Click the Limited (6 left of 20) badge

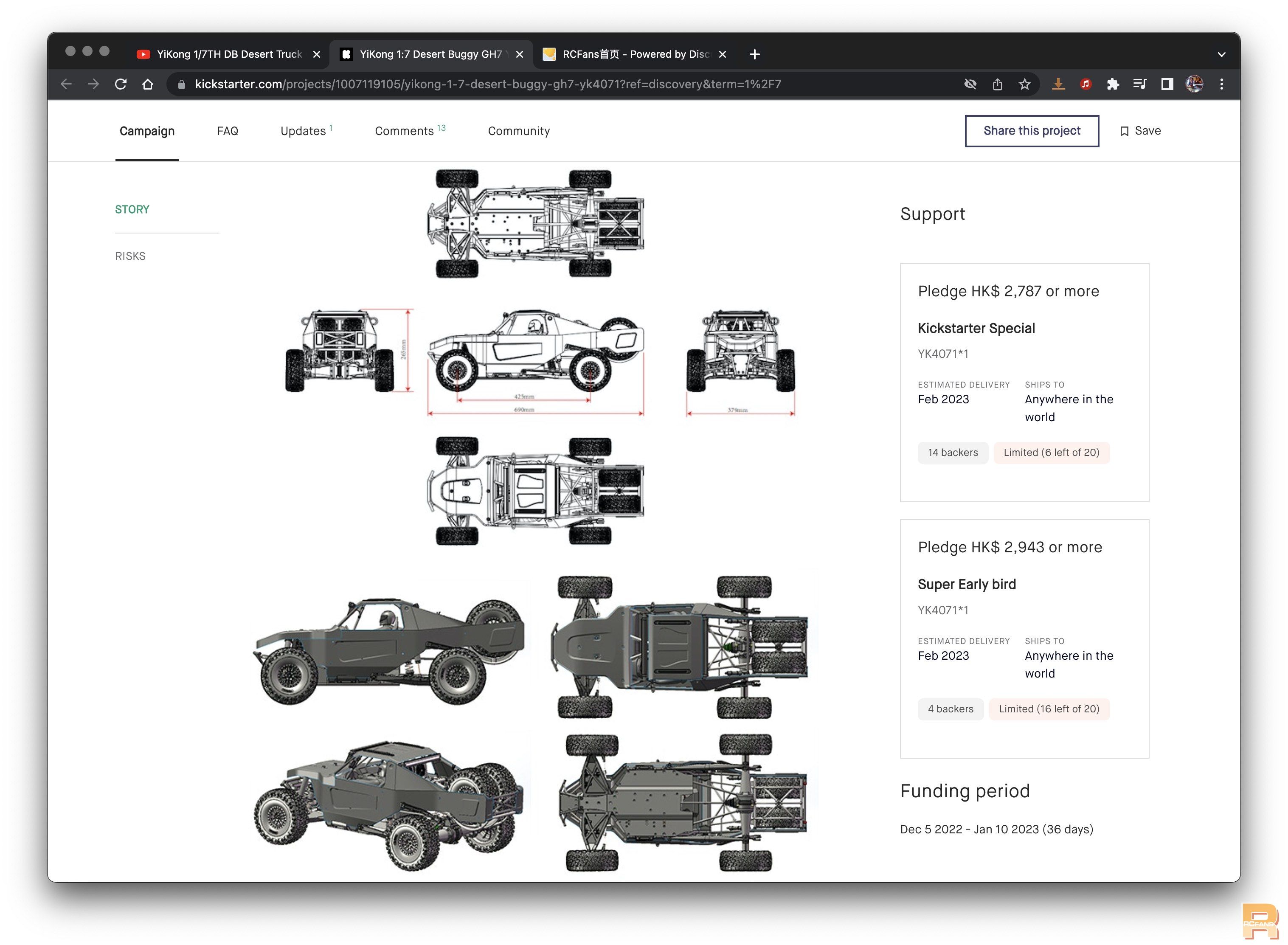point(1051,453)
